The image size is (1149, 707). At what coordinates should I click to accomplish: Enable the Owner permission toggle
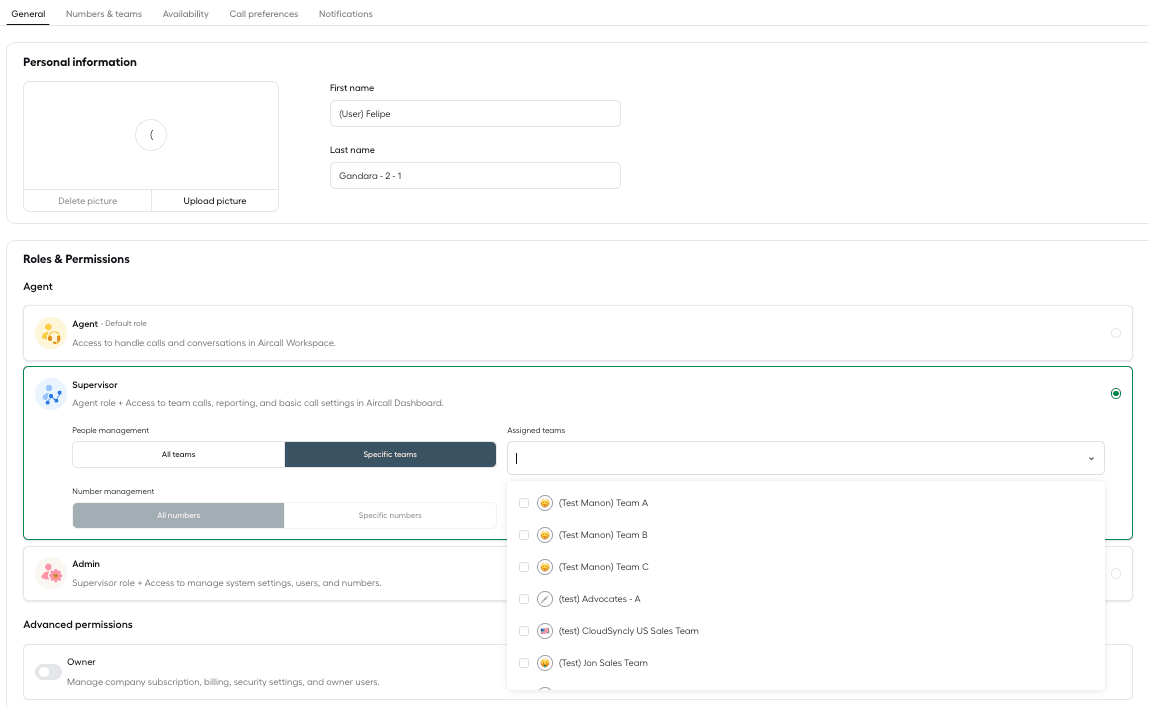tap(48, 672)
